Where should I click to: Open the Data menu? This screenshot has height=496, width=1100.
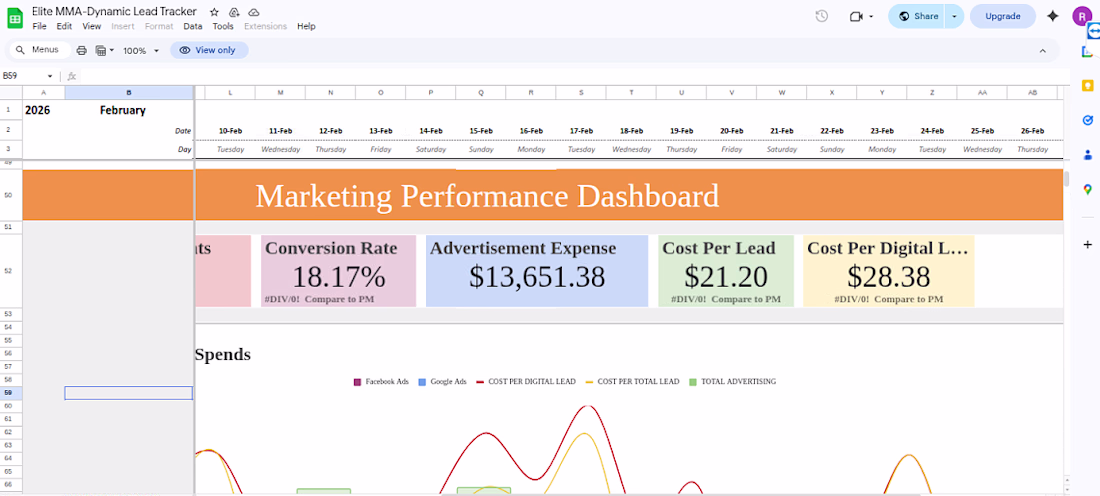click(193, 26)
